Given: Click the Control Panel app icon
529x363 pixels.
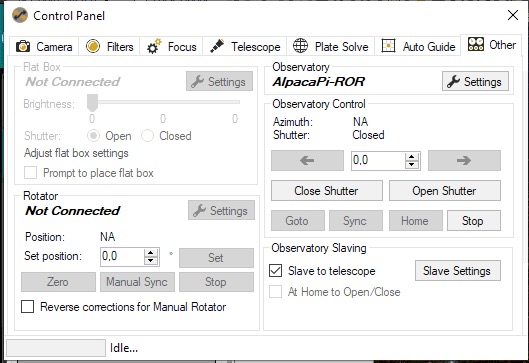Looking at the screenshot, I should pyautogui.click(x=20, y=16).
